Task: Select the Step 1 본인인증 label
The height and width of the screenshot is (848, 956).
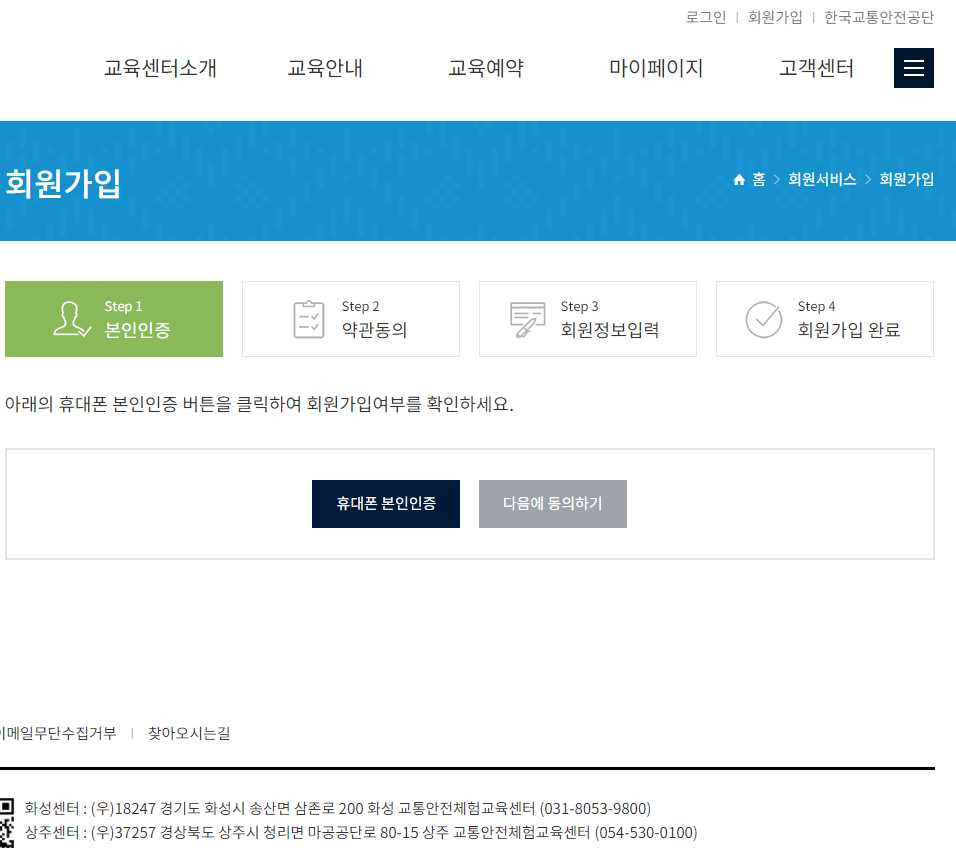Action: 137,319
